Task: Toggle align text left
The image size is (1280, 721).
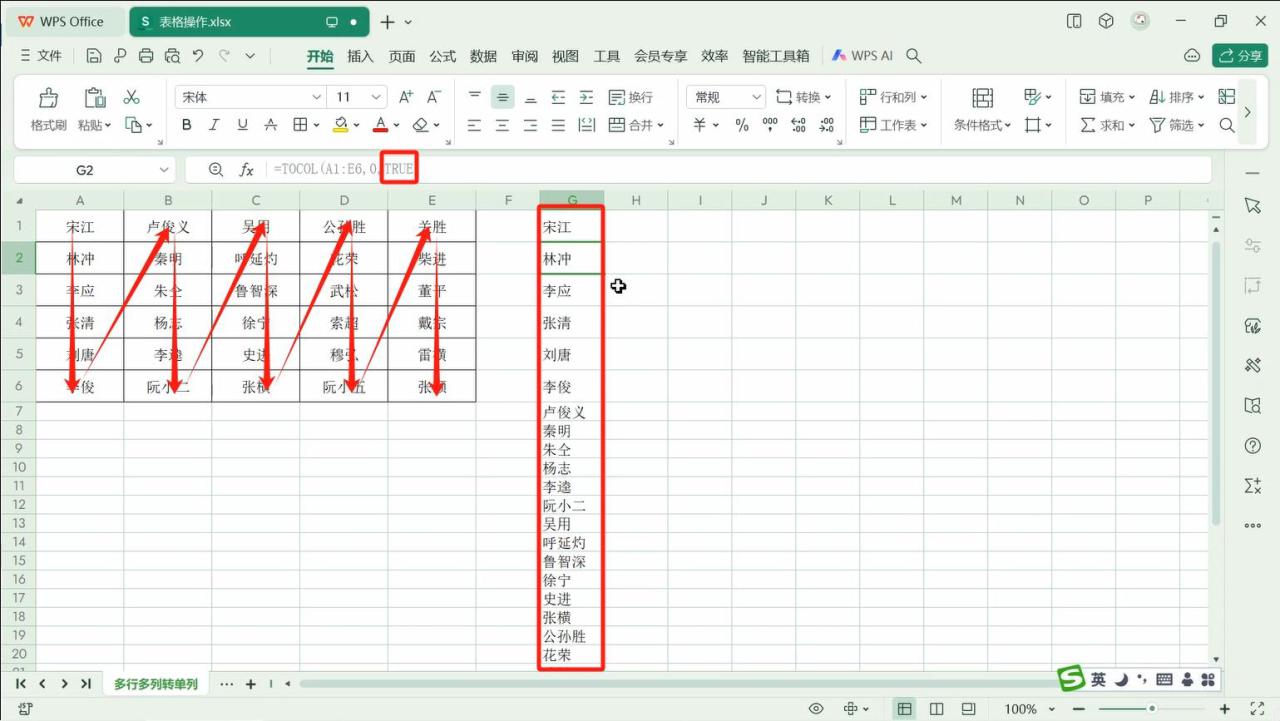Action: pyautogui.click(x=474, y=125)
